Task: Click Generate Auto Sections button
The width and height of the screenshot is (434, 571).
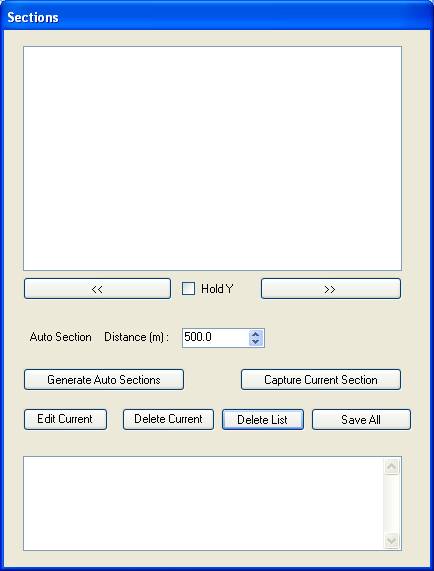Action: pos(104,379)
